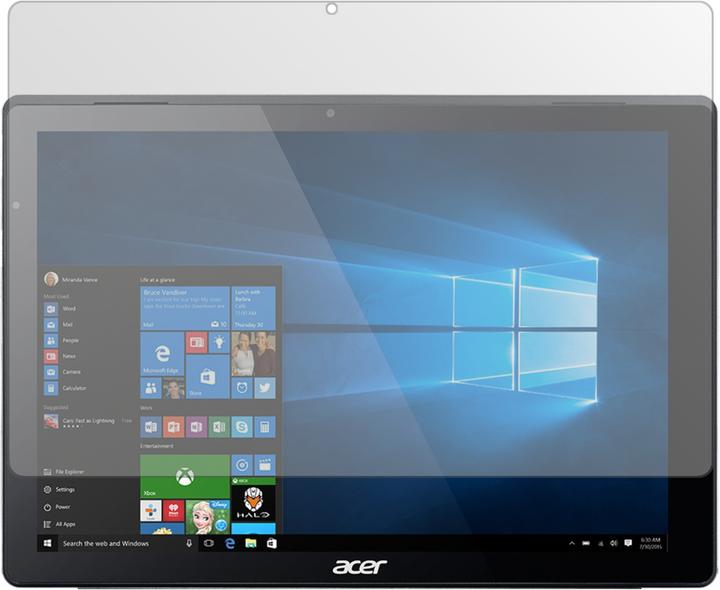This screenshot has width=720, height=590.
Task: Open Calculator from the most used list
Action: 65,388
